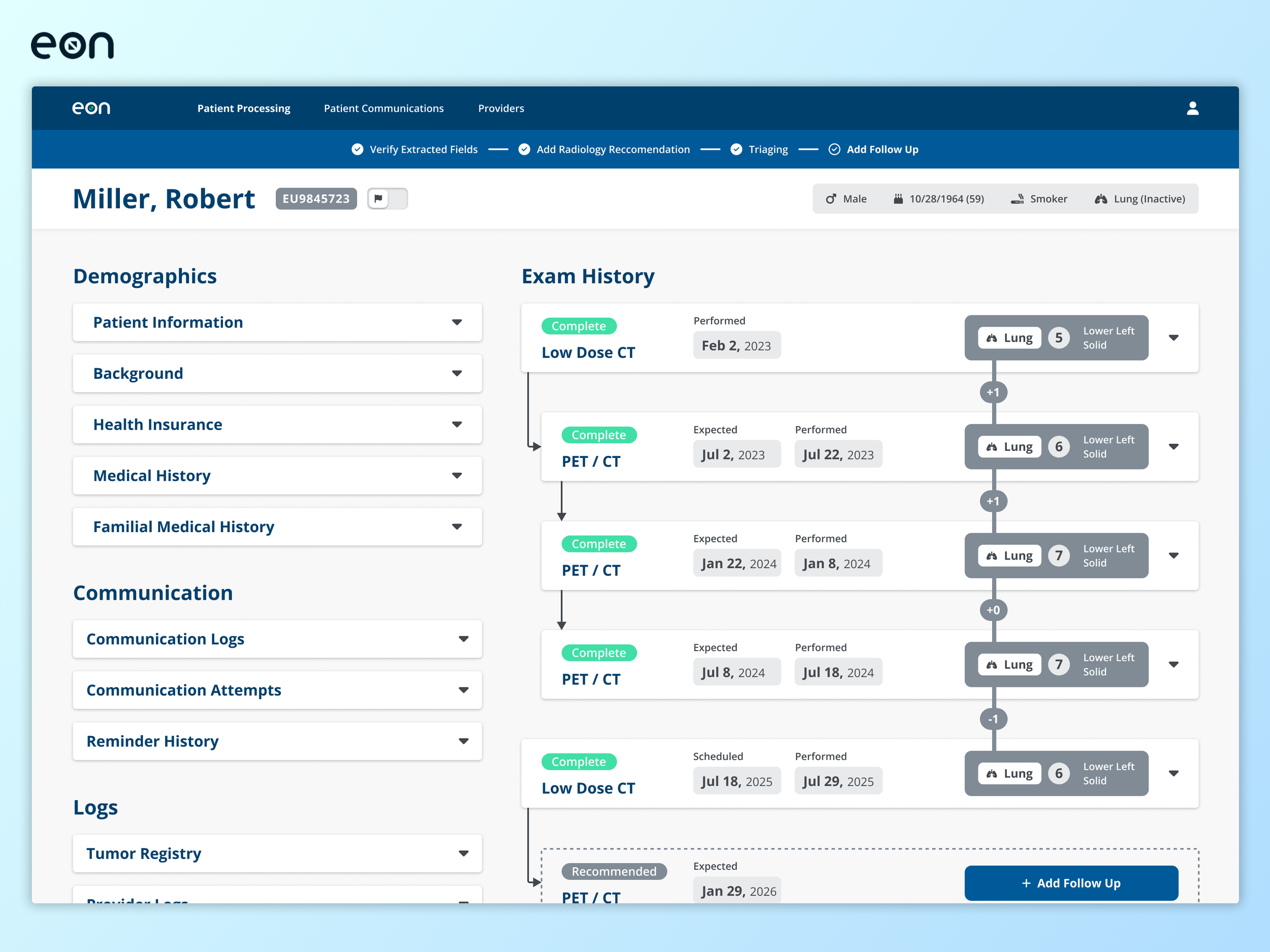Click the Add Follow Up button
Image resolution: width=1270 pixels, height=952 pixels.
[x=1071, y=883]
